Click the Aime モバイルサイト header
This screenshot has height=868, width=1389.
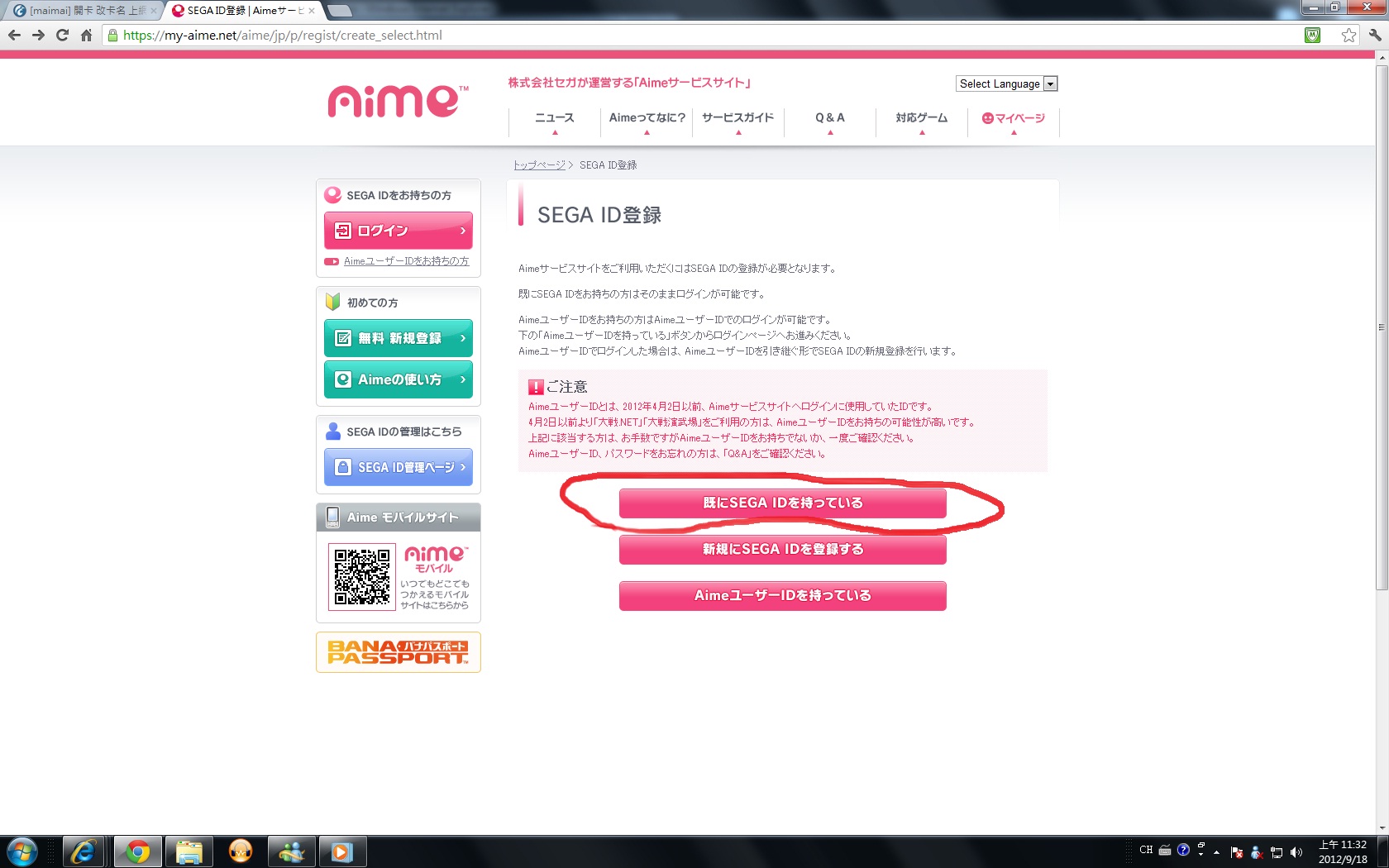[399, 517]
